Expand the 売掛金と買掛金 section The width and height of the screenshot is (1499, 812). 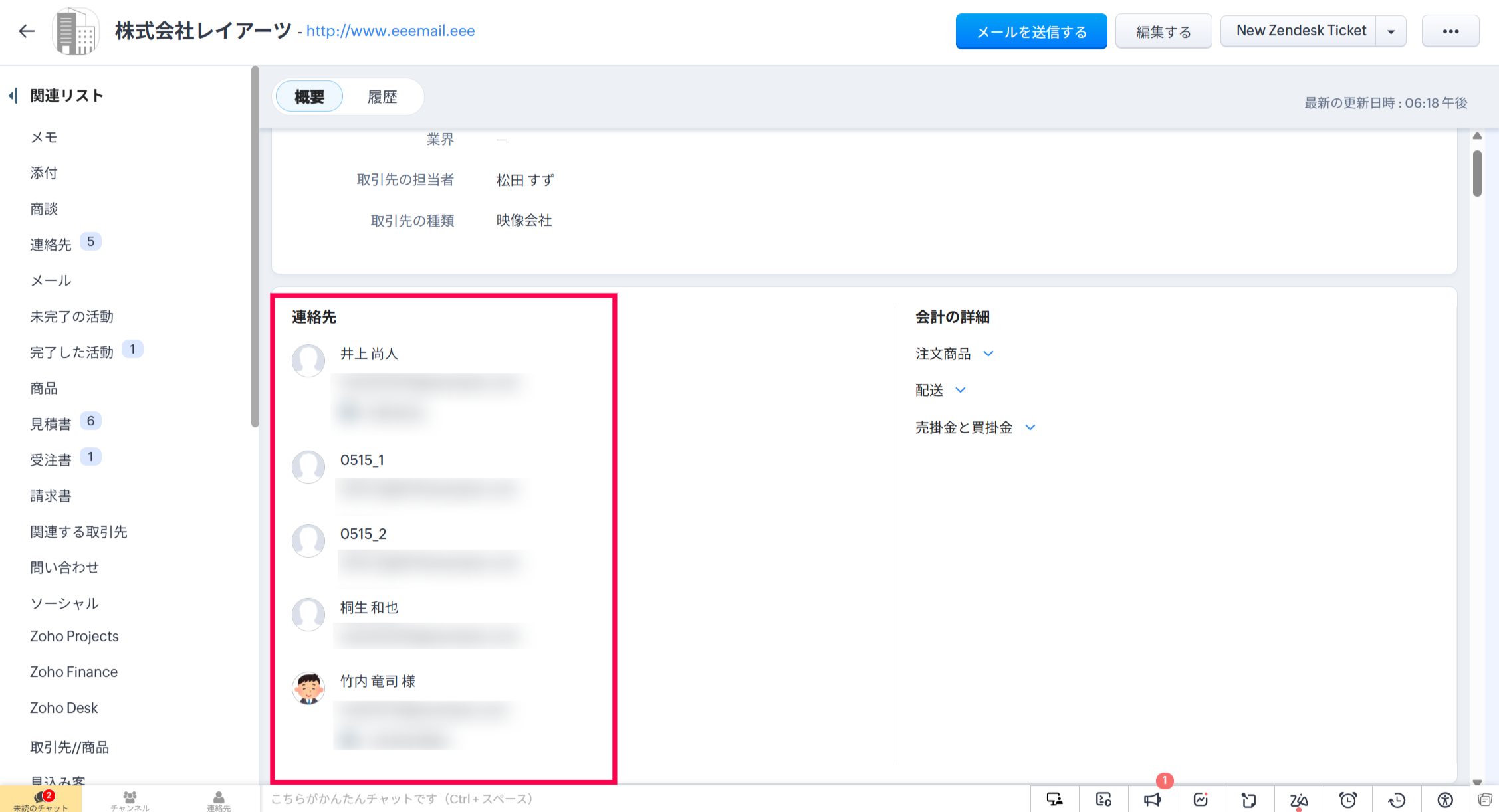point(1030,427)
